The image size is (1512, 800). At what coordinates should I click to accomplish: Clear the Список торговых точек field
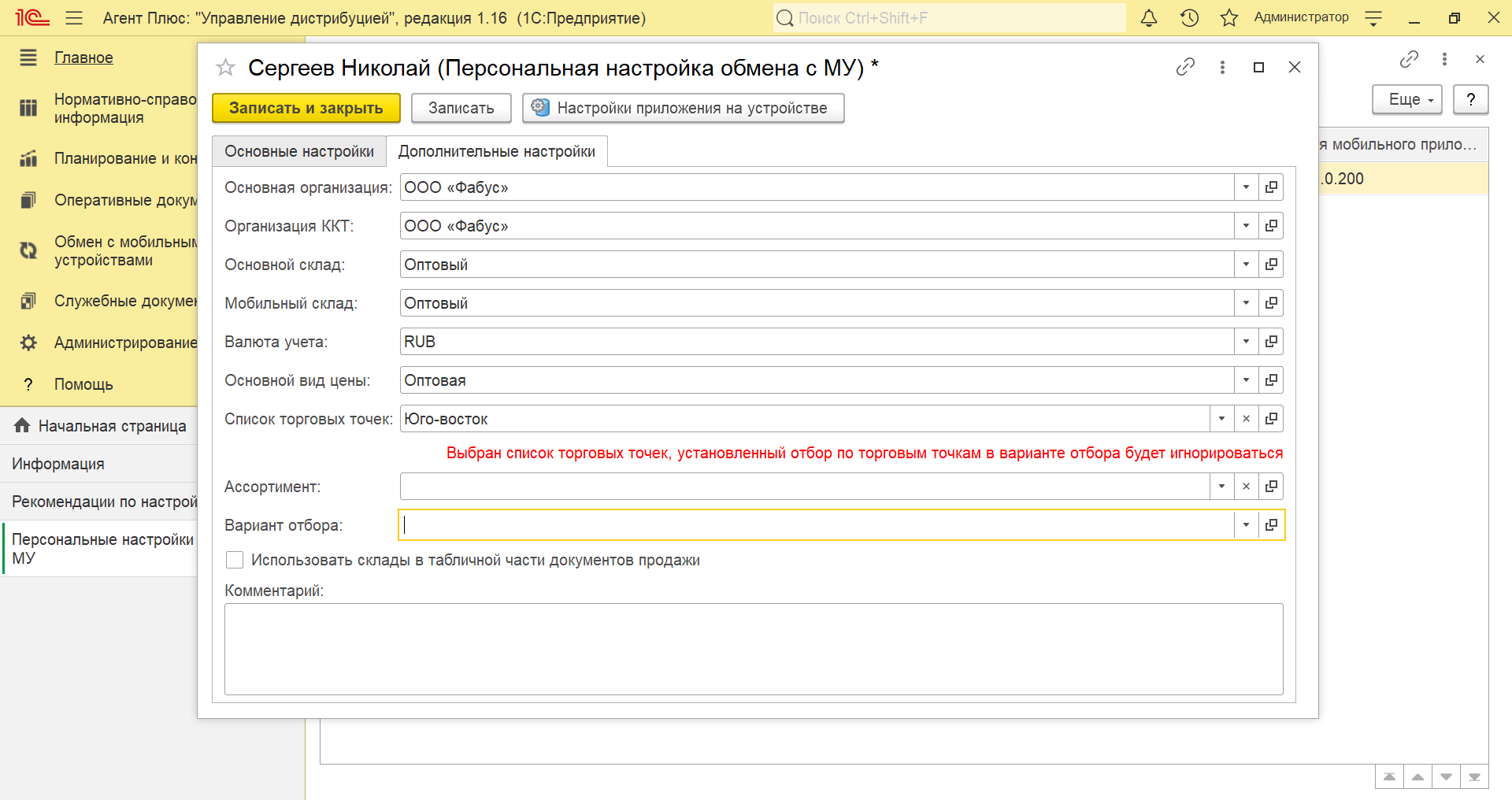[x=1246, y=419]
